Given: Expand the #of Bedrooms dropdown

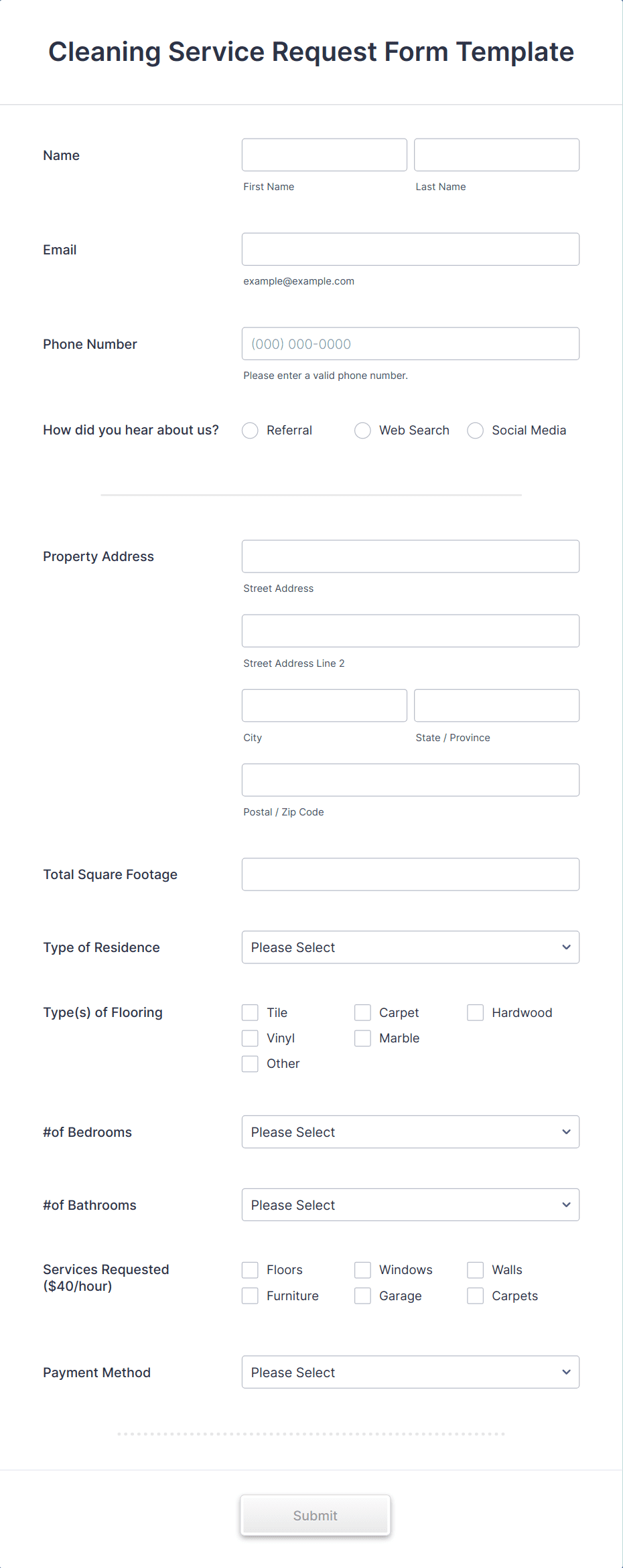Looking at the screenshot, I should tap(411, 1132).
